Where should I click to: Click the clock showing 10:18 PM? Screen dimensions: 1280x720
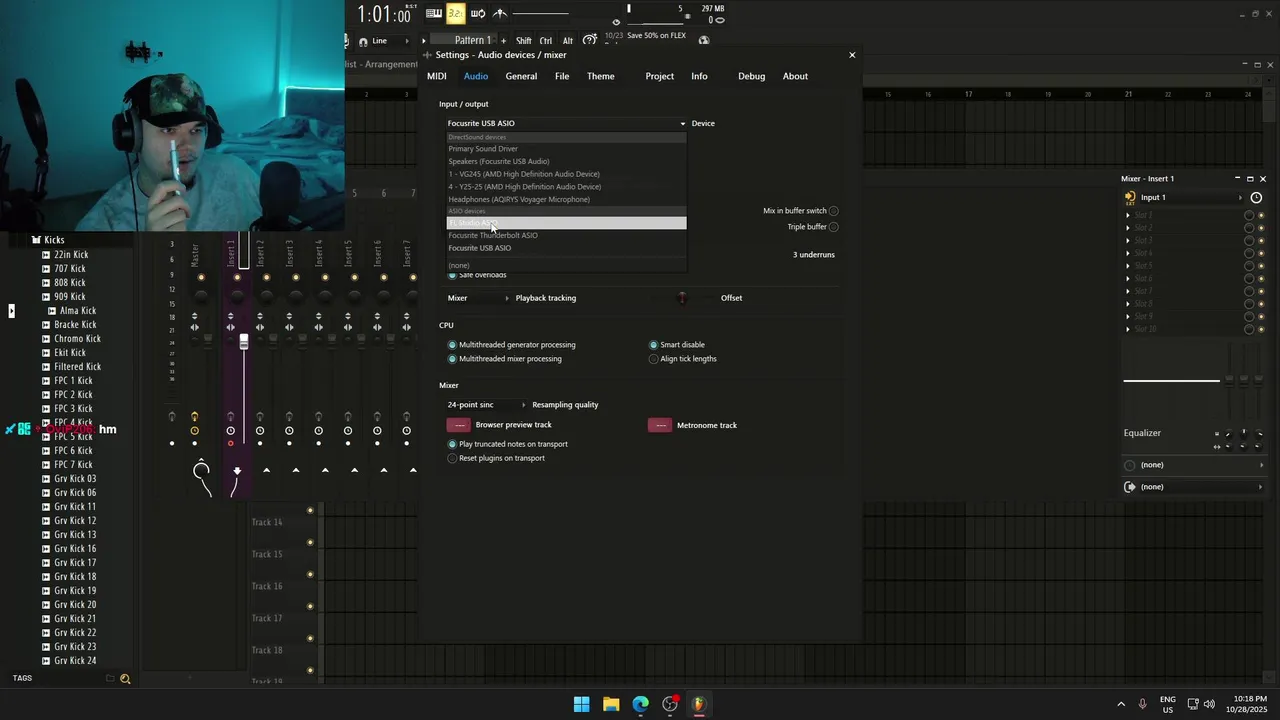[1250, 698]
